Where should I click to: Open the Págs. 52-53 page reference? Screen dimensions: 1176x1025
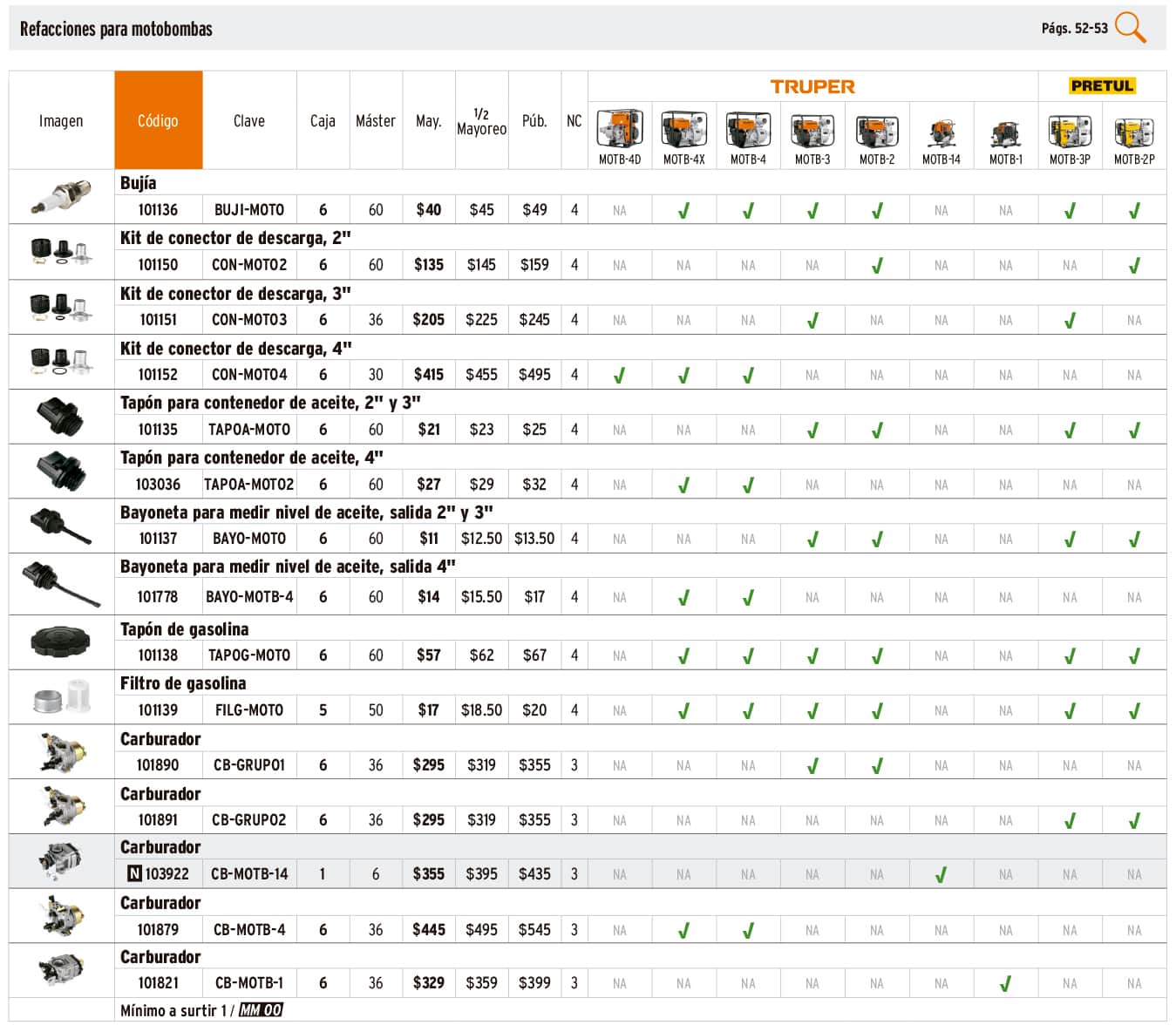click(x=1074, y=28)
